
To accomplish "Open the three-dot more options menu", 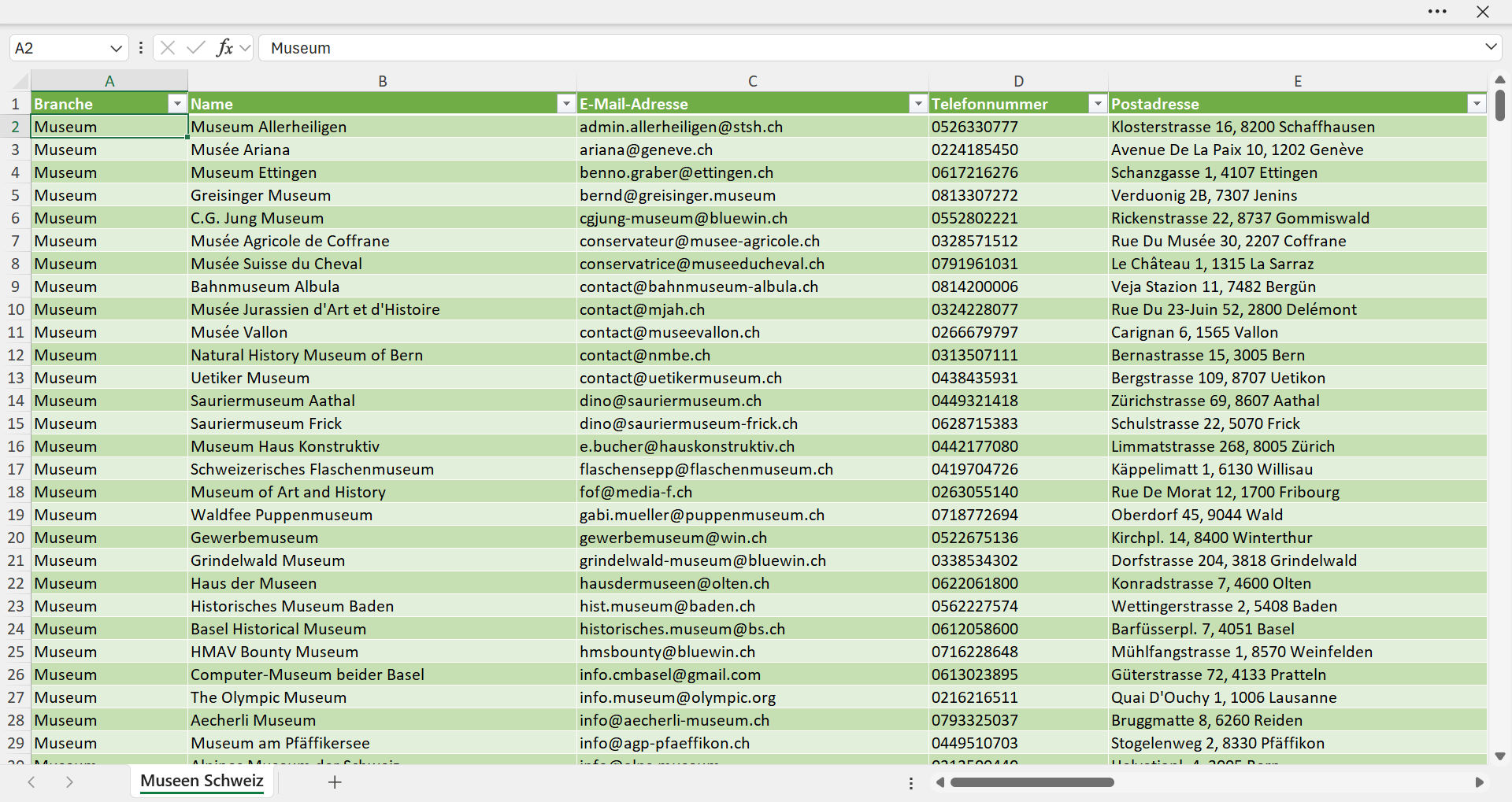I will (1437, 12).
